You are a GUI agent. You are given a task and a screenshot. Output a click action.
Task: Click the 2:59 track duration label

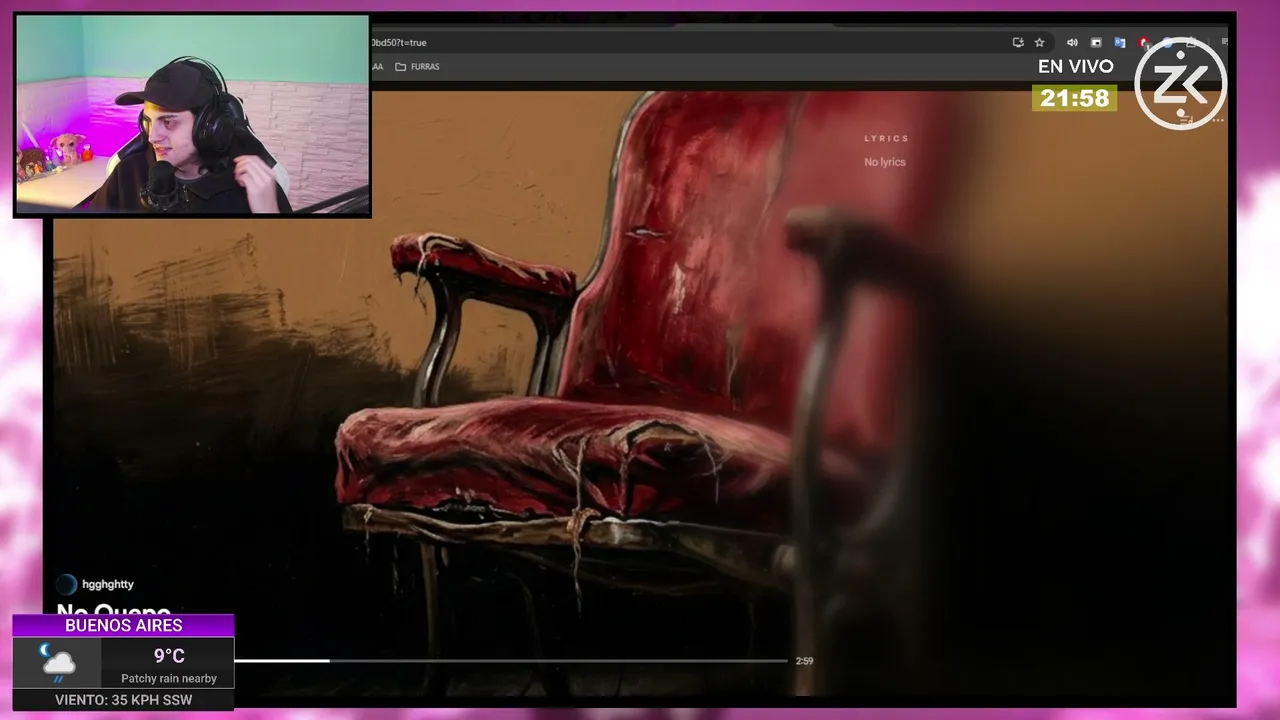(804, 661)
